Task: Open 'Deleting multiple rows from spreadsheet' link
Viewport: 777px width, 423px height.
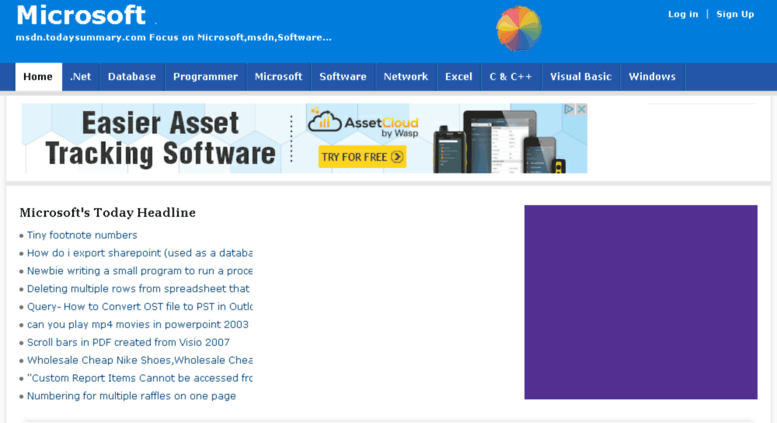Action: point(138,289)
